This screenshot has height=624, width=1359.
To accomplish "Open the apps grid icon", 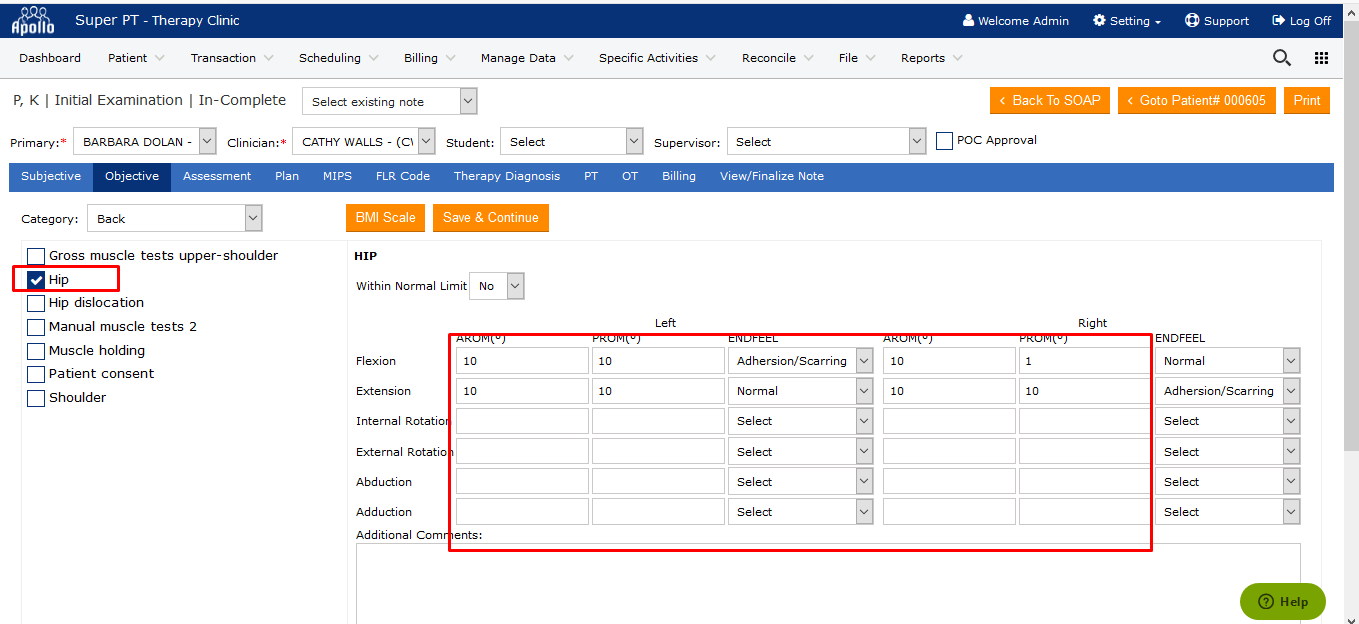I will 1321,58.
